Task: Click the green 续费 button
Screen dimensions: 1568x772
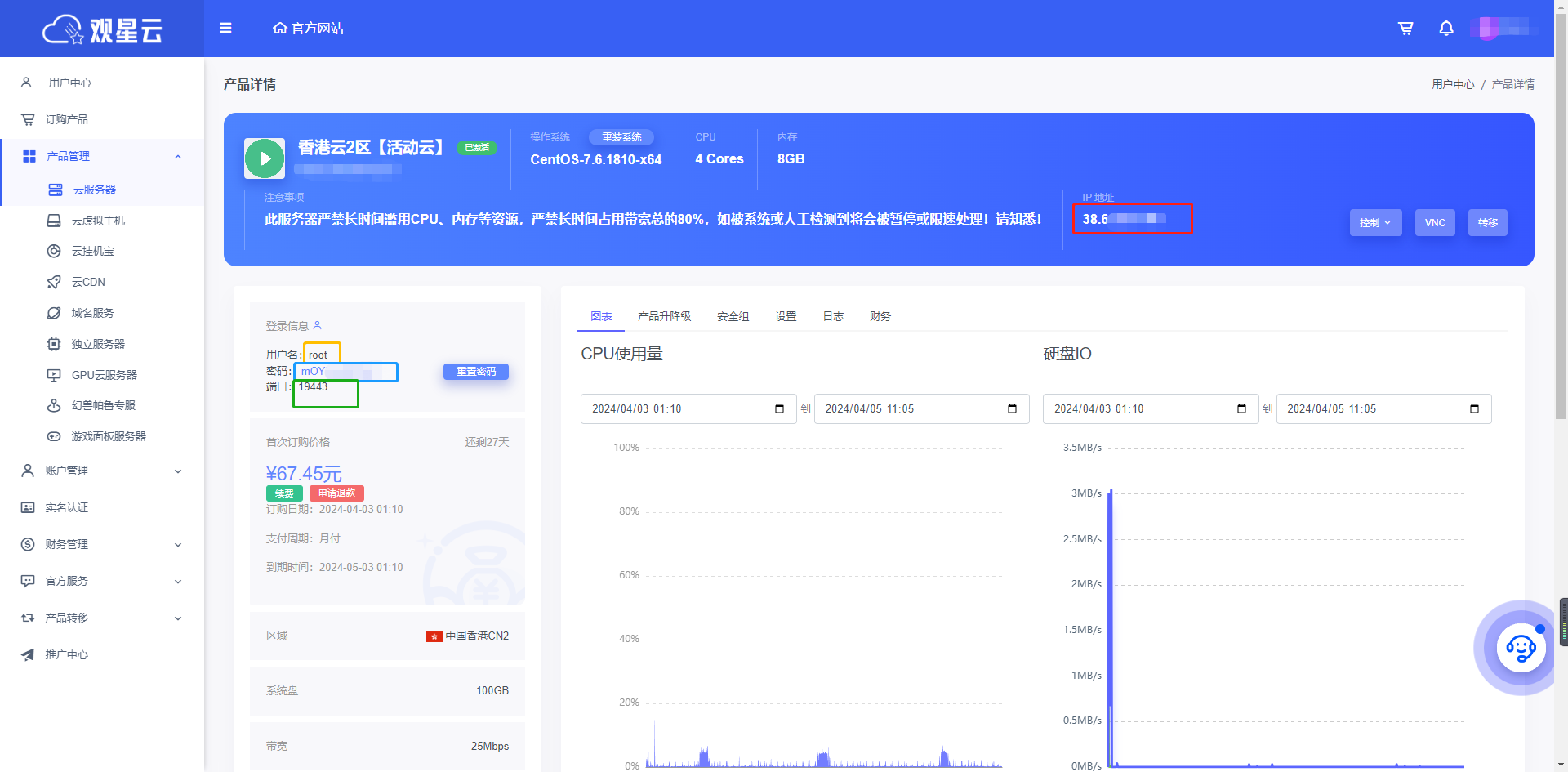Action: (x=284, y=493)
